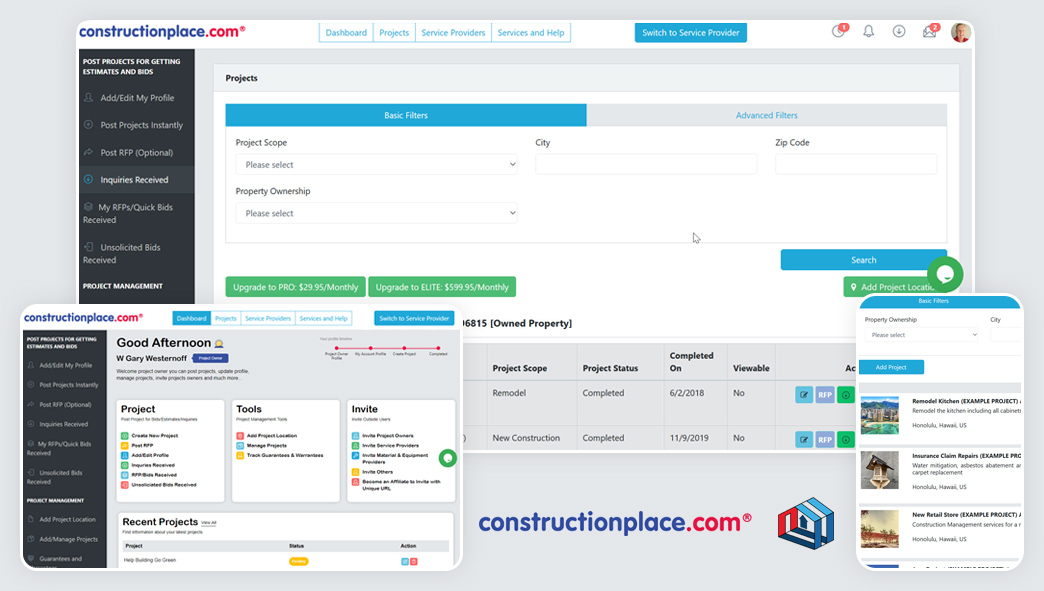Click Switch to Service Provider in the Dashboard window
This screenshot has height=591, width=1044.
pyautogui.click(x=414, y=318)
